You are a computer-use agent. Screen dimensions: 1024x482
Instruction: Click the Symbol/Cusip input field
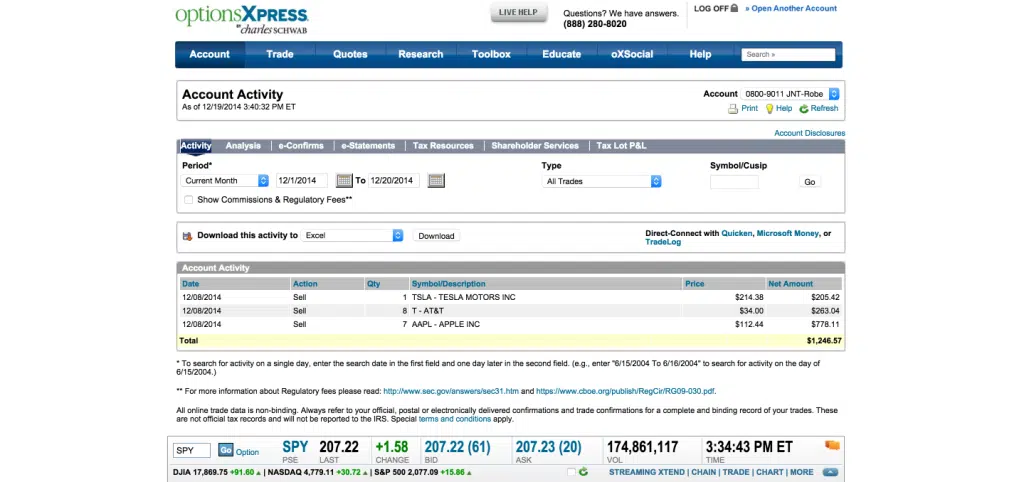tap(734, 182)
